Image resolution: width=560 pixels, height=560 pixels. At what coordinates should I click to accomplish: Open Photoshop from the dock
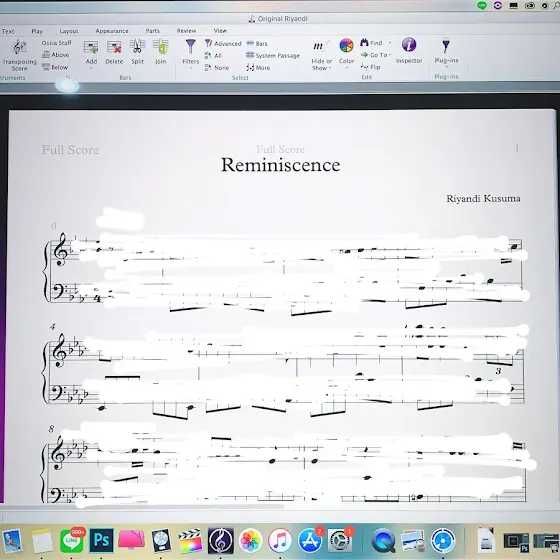pyautogui.click(x=101, y=540)
